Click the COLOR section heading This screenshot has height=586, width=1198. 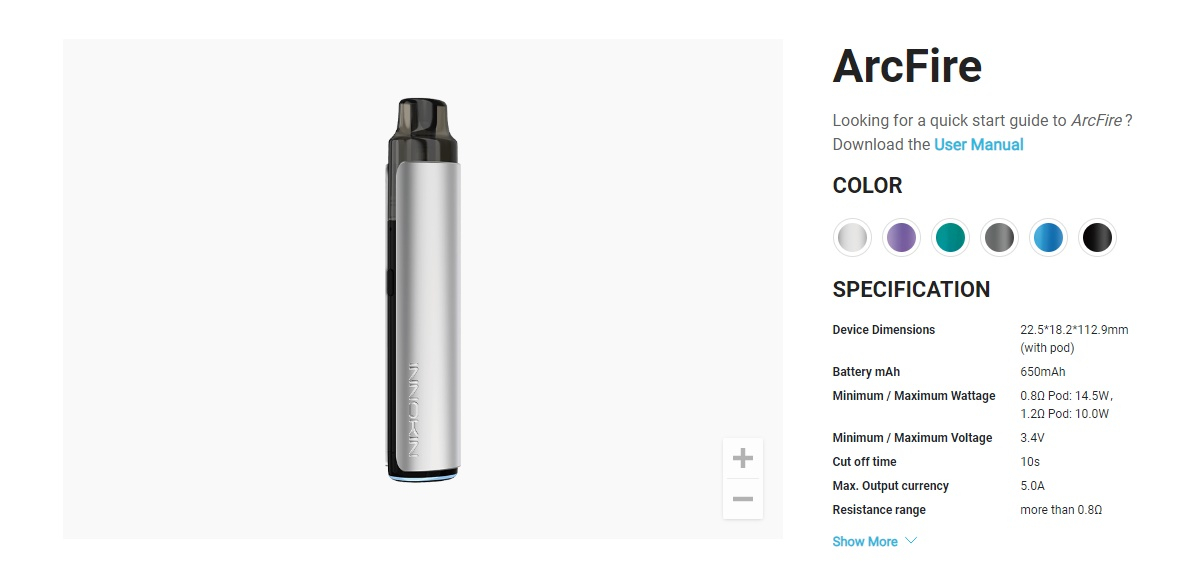pos(867,186)
